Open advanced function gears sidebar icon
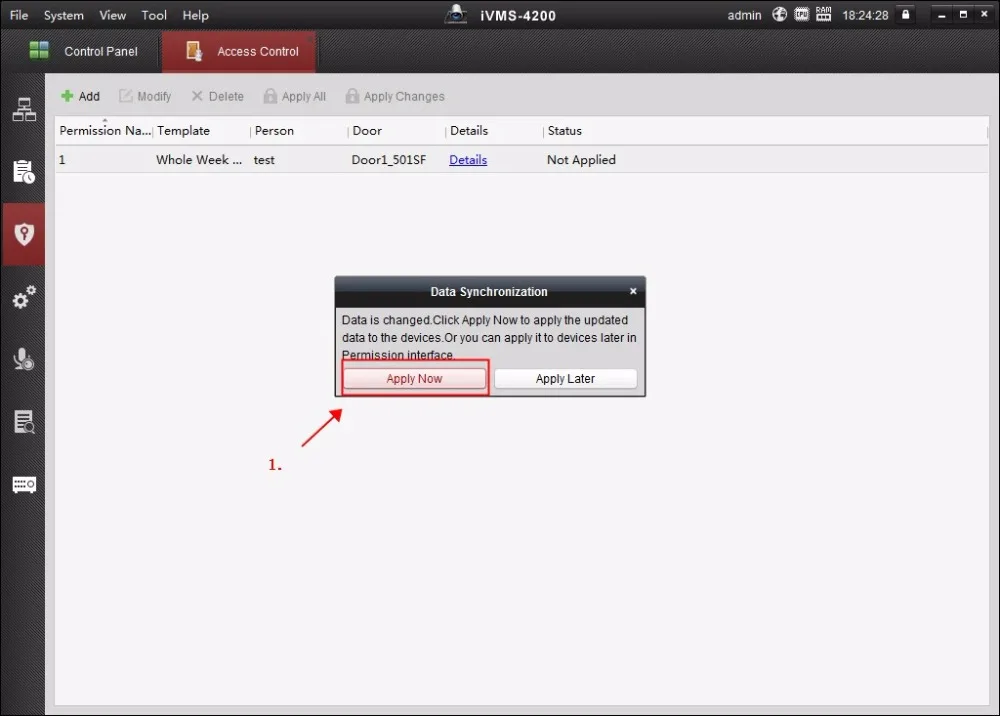This screenshot has width=1000, height=716. tap(24, 297)
